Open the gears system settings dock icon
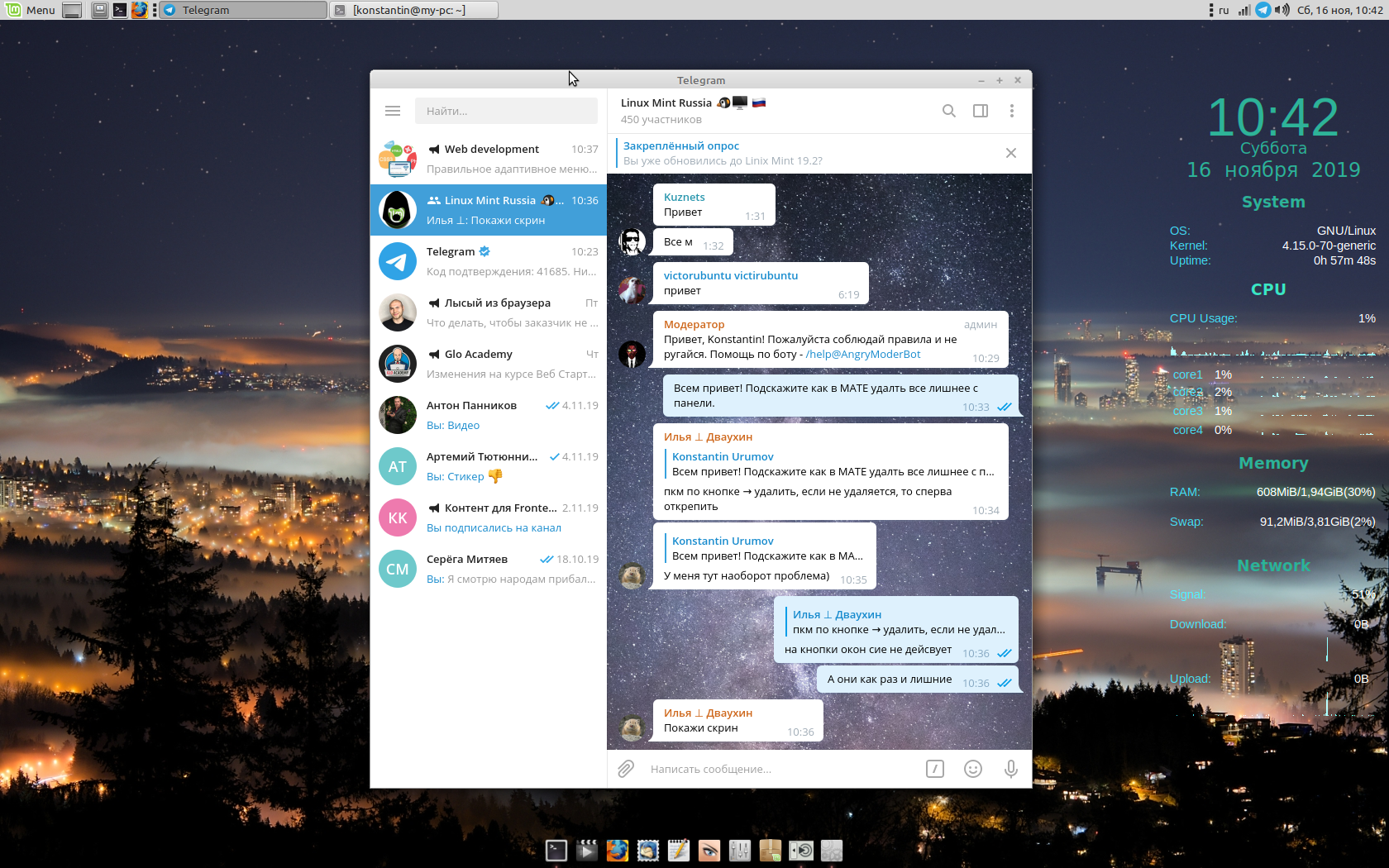This screenshot has height=868, width=1389. (x=832, y=850)
